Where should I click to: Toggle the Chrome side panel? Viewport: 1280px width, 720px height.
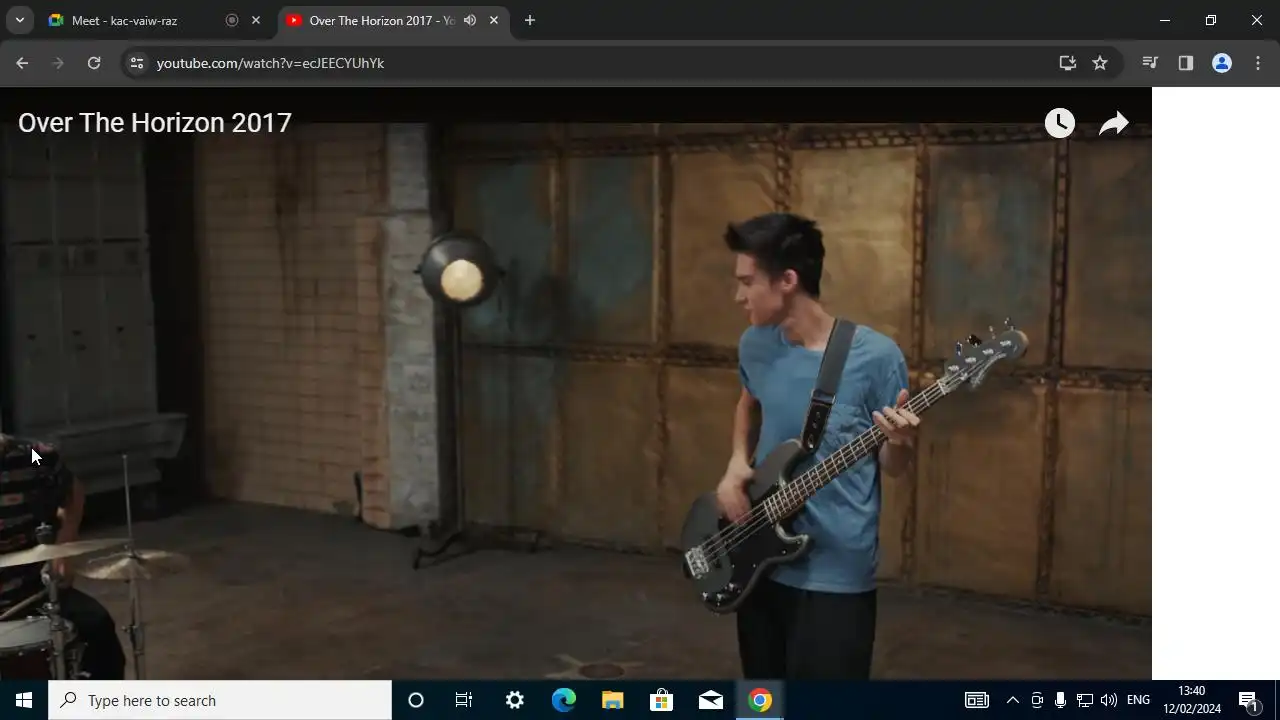1186,63
